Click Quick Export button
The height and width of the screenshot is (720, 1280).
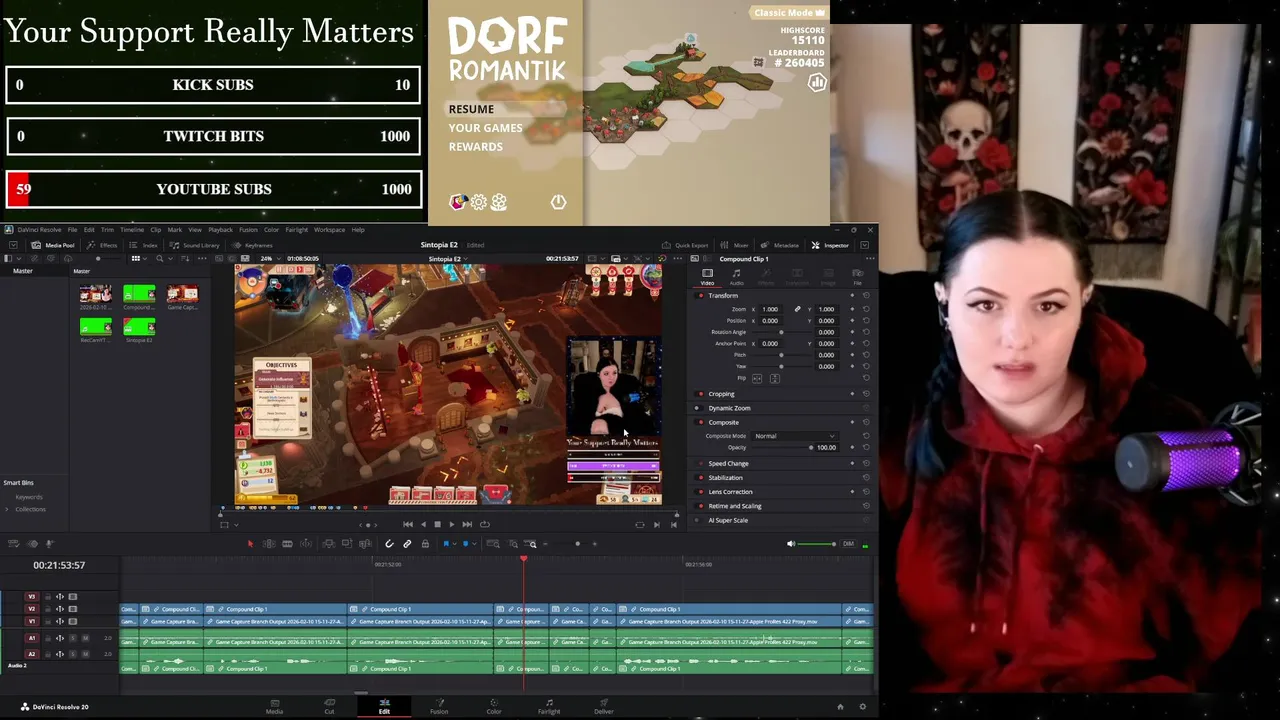click(x=685, y=245)
